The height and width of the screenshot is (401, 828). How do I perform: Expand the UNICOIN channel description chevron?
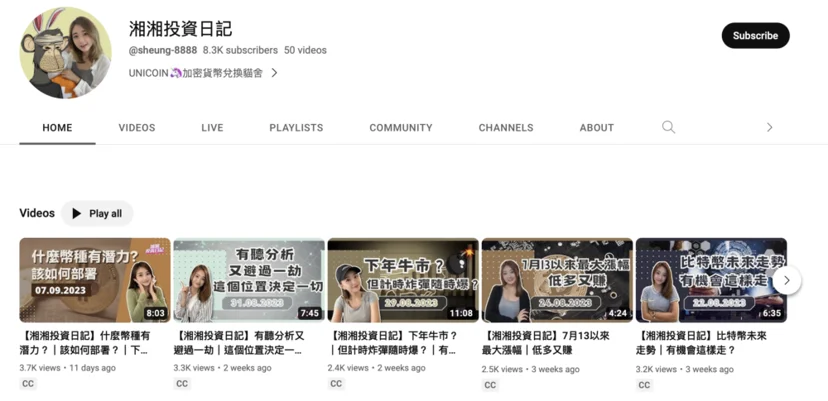(274, 73)
